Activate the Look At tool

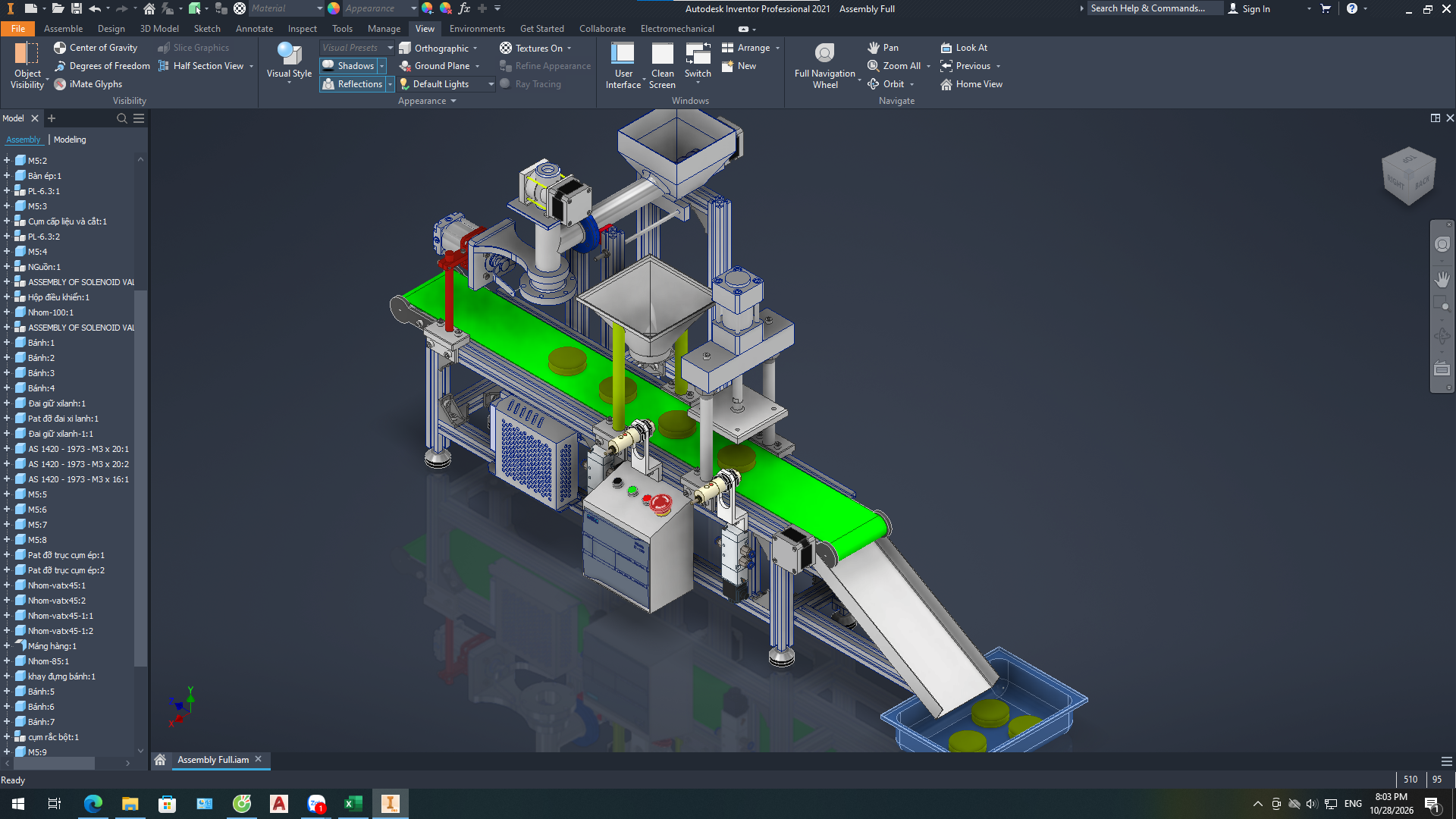pos(964,48)
